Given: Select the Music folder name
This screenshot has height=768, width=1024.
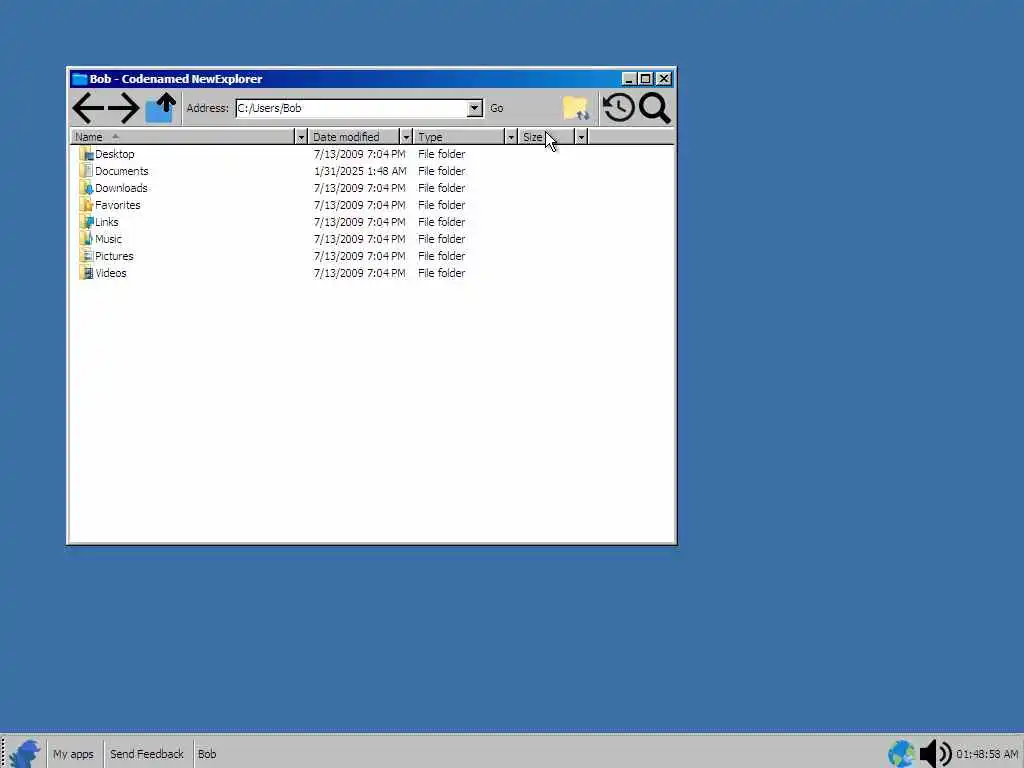Looking at the screenshot, I should tap(108, 239).
